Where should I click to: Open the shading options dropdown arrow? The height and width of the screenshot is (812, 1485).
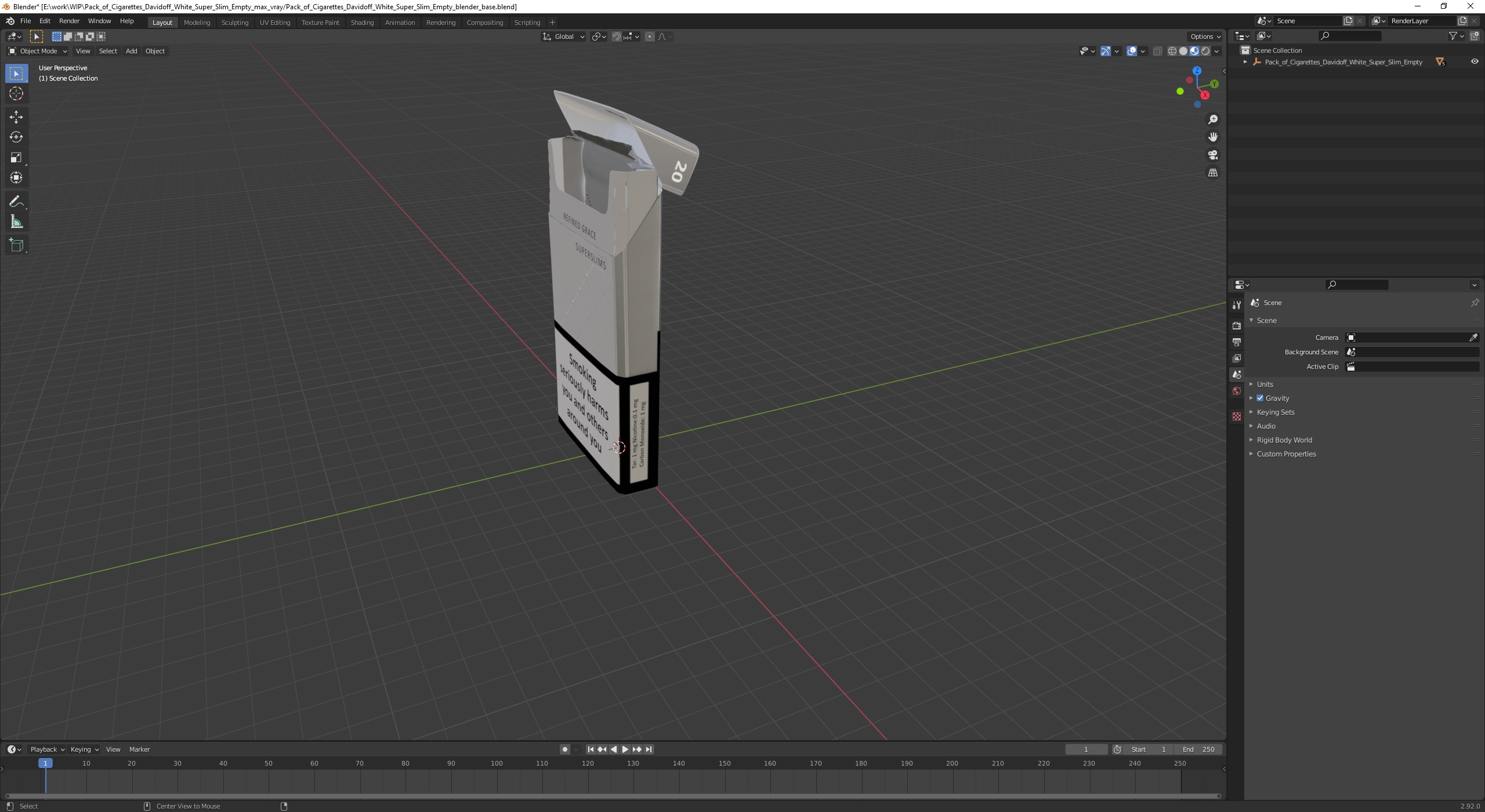pyautogui.click(x=1216, y=51)
